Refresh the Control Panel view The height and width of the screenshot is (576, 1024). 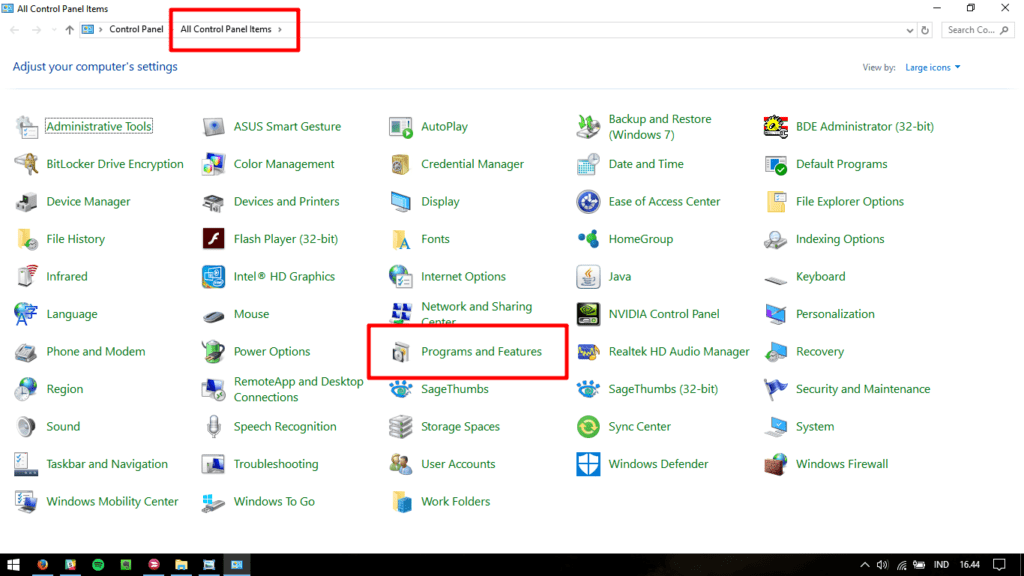[925, 30]
